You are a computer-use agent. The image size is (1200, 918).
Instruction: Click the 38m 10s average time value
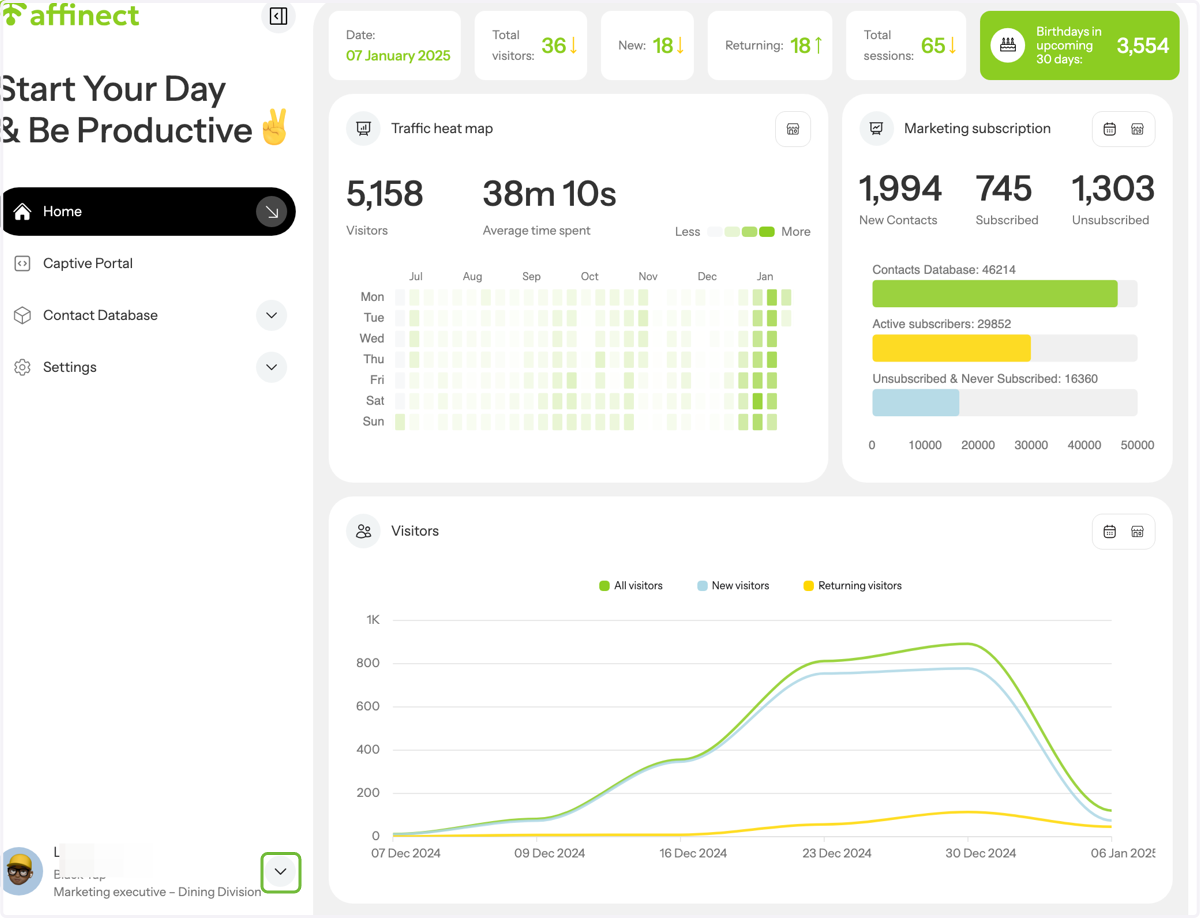point(549,194)
